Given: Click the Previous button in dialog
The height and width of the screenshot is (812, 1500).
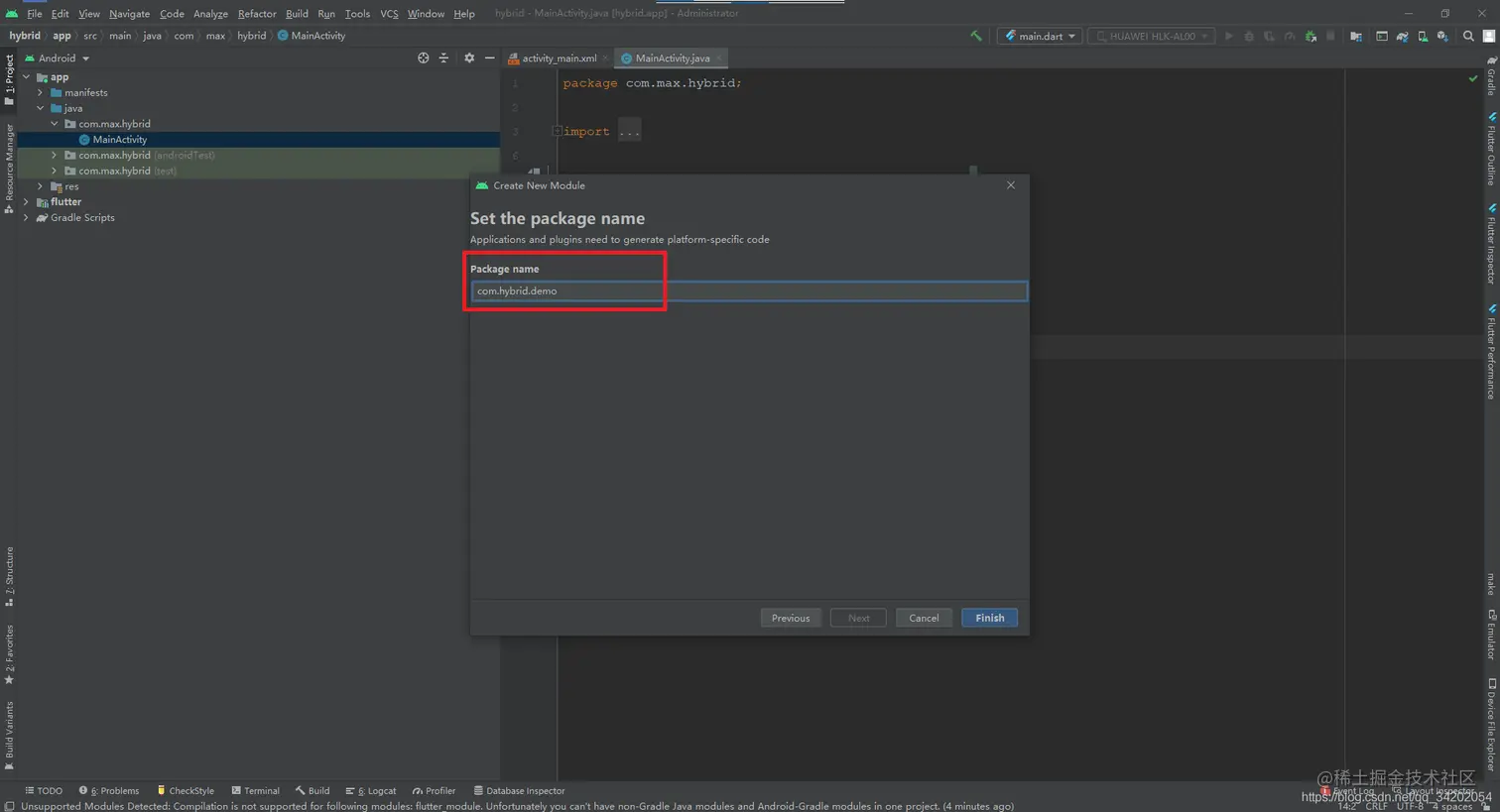Looking at the screenshot, I should [791, 618].
